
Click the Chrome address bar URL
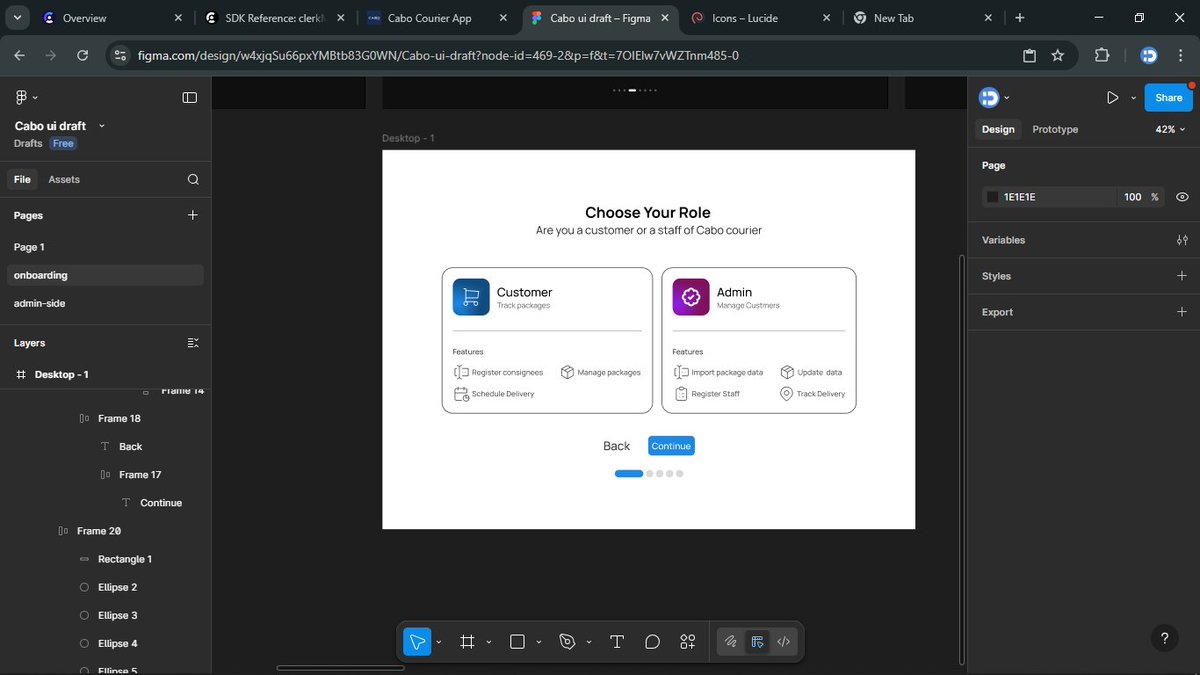[x=438, y=55]
